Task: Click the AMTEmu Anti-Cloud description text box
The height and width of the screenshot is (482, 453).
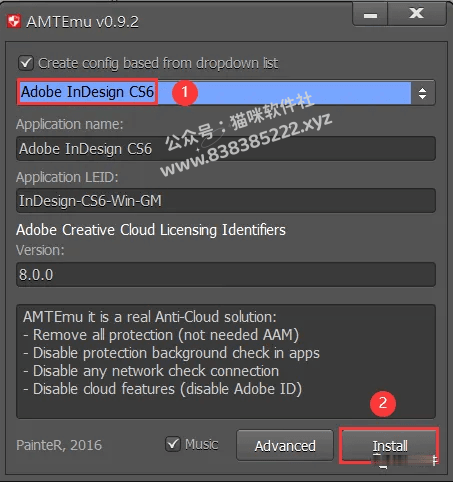Action: tap(226, 361)
